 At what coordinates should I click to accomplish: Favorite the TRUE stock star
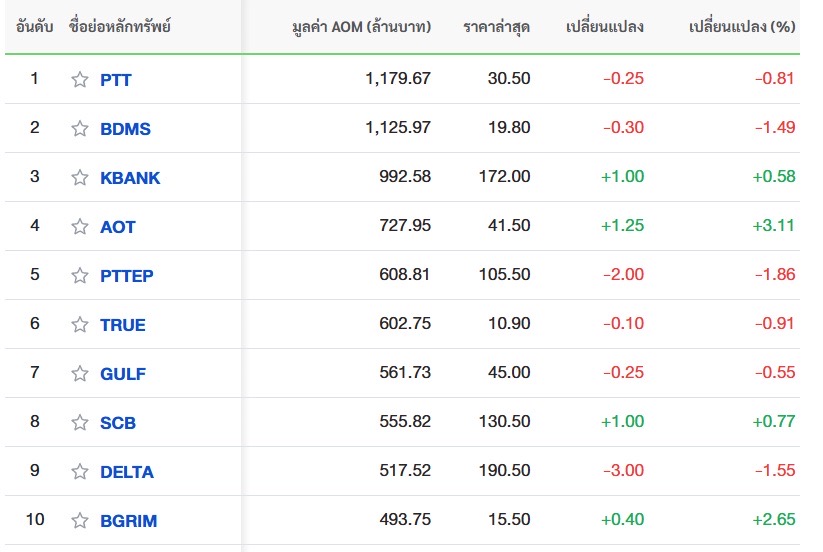coord(80,324)
